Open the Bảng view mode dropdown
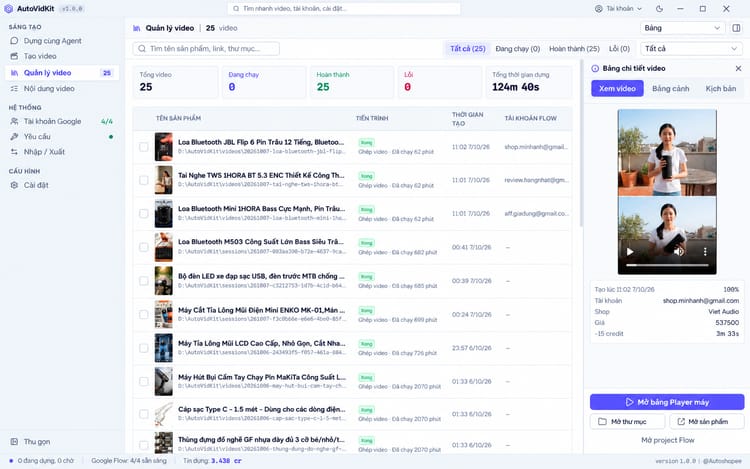The height and width of the screenshot is (469, 750). click(683, 28)
